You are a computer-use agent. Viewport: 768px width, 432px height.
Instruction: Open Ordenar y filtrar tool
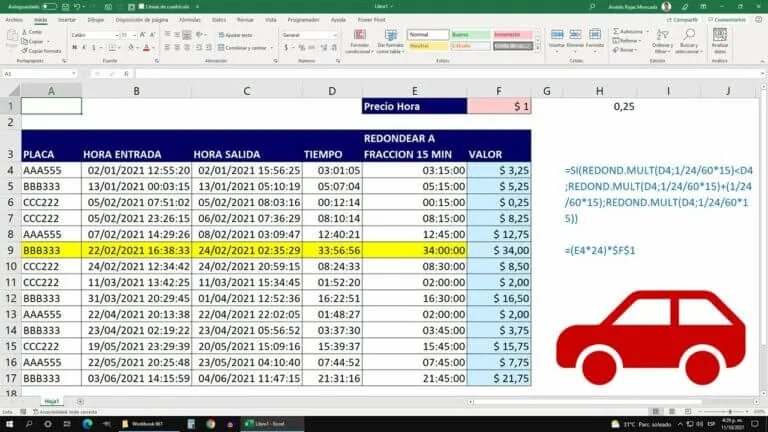[x=662, y=41]
